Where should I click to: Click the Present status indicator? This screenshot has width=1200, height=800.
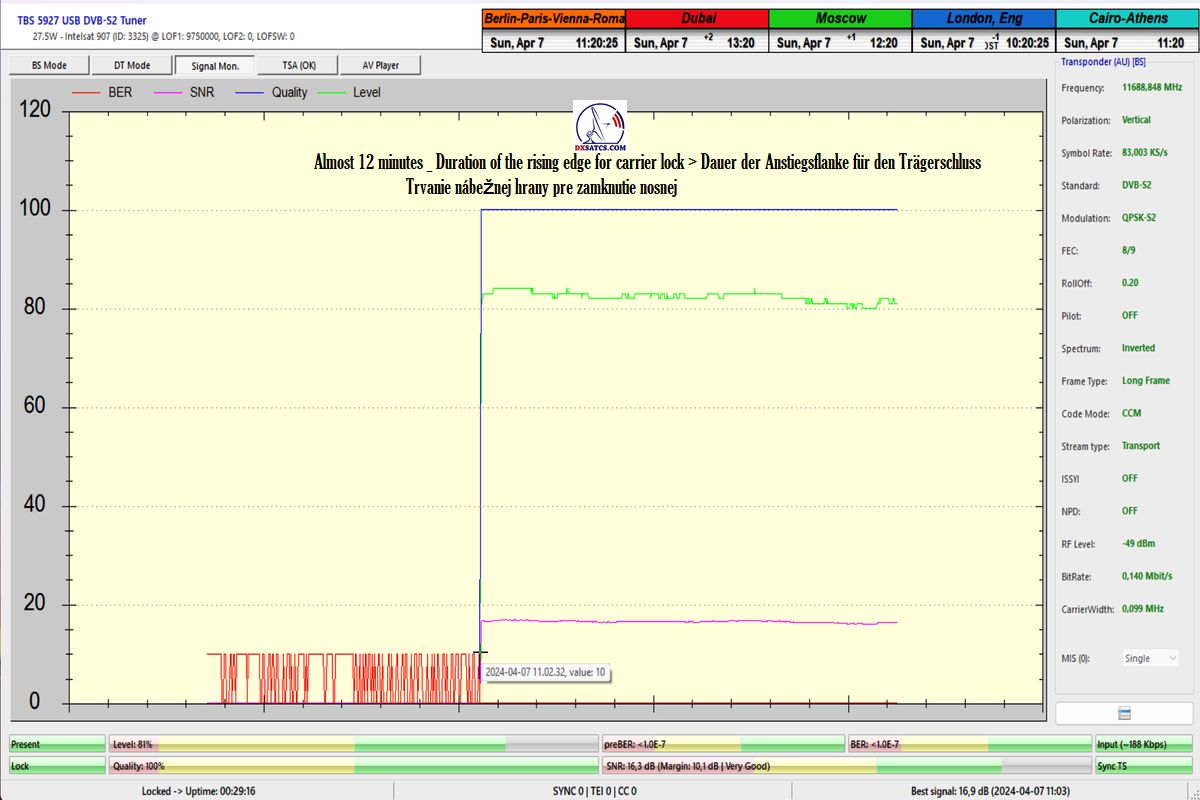click(x=57, y=744)
